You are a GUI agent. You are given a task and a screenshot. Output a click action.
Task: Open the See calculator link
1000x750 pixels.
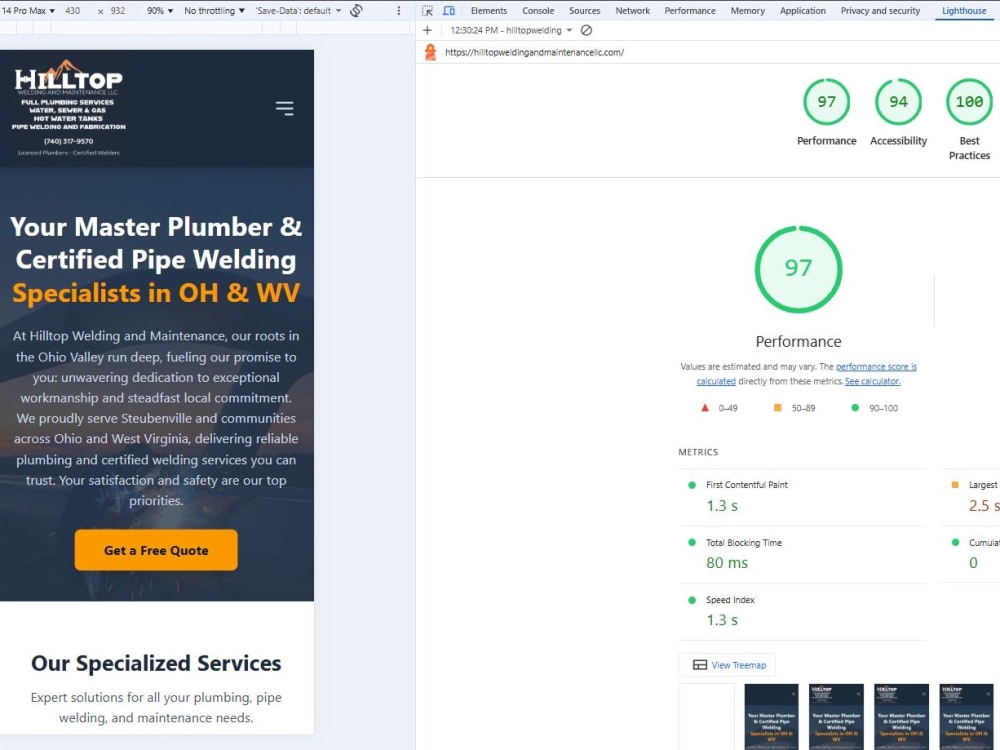872,381
